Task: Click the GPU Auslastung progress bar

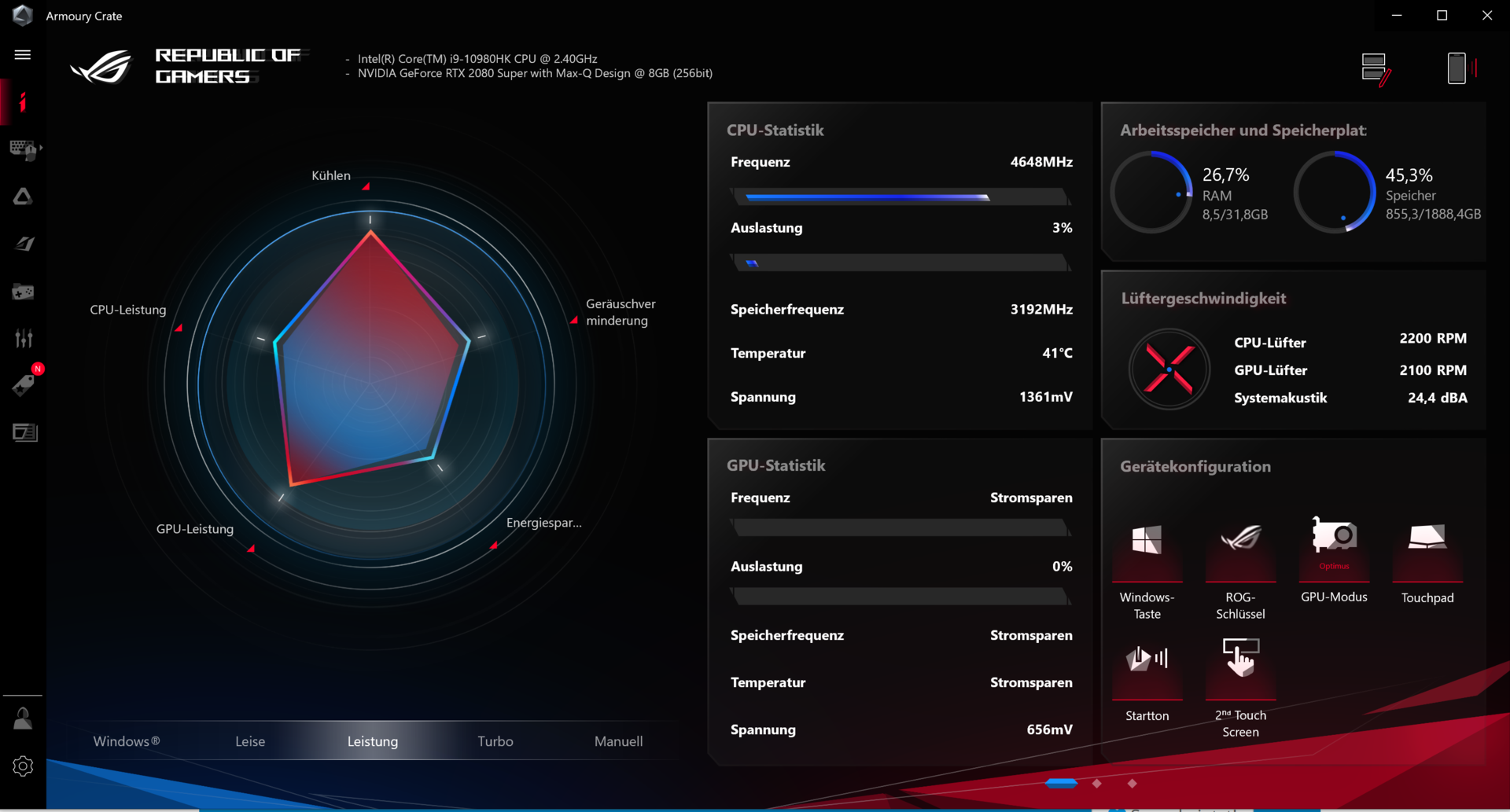Action: (x=900, y=597)
